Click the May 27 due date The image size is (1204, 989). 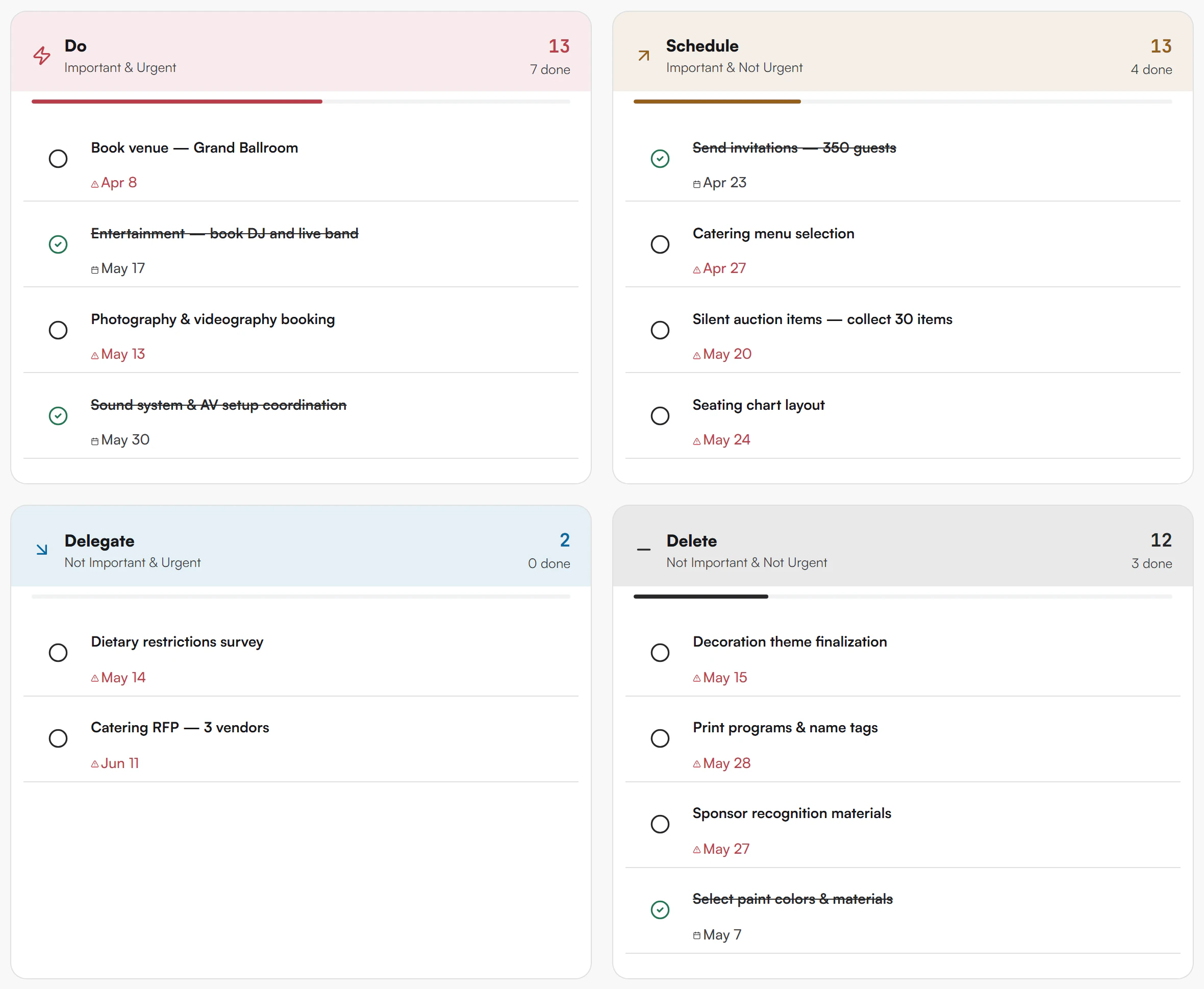726,849
